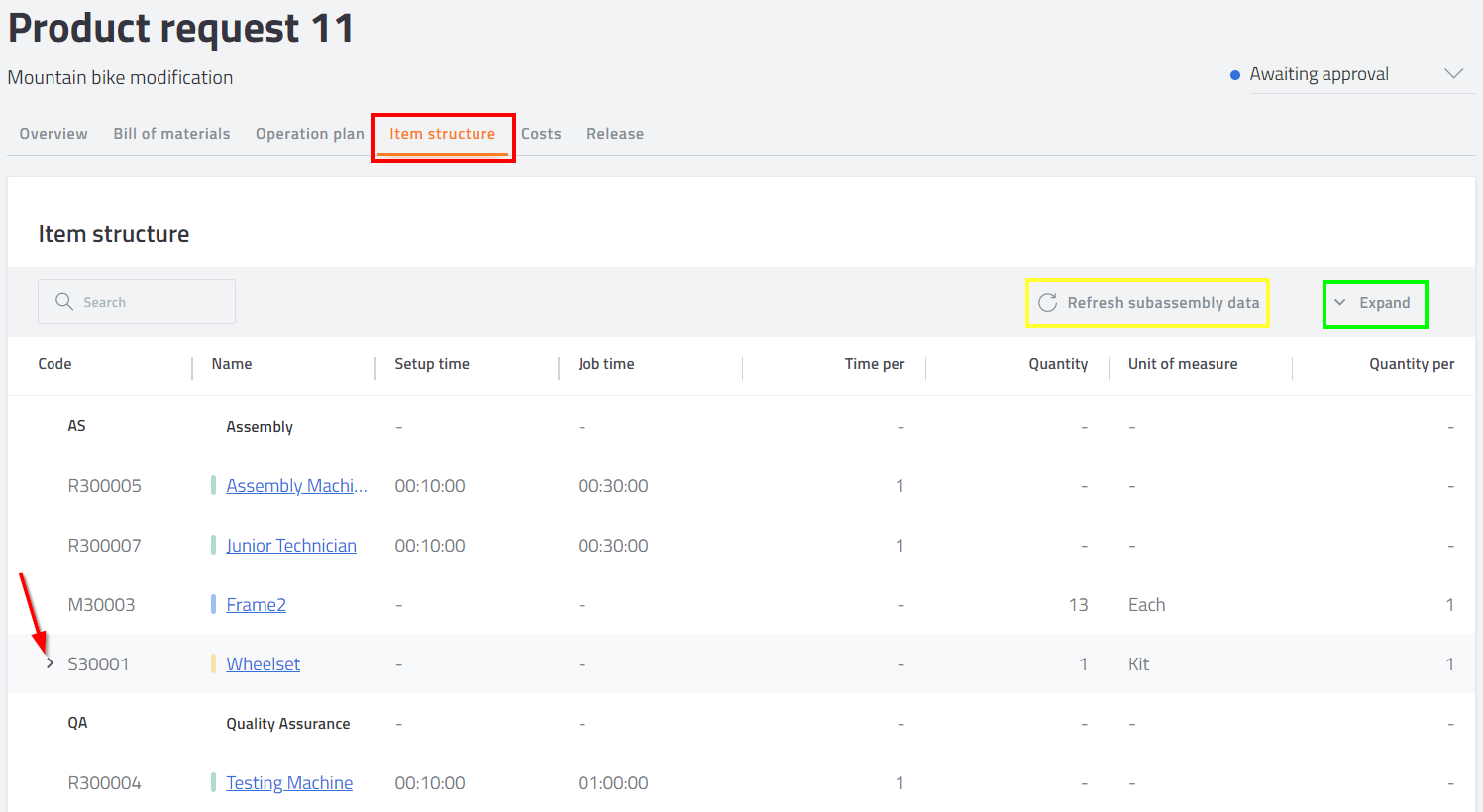Click the green color marker beside Junior Technician
Screen dimensions: 1483x812
(213, 546)
